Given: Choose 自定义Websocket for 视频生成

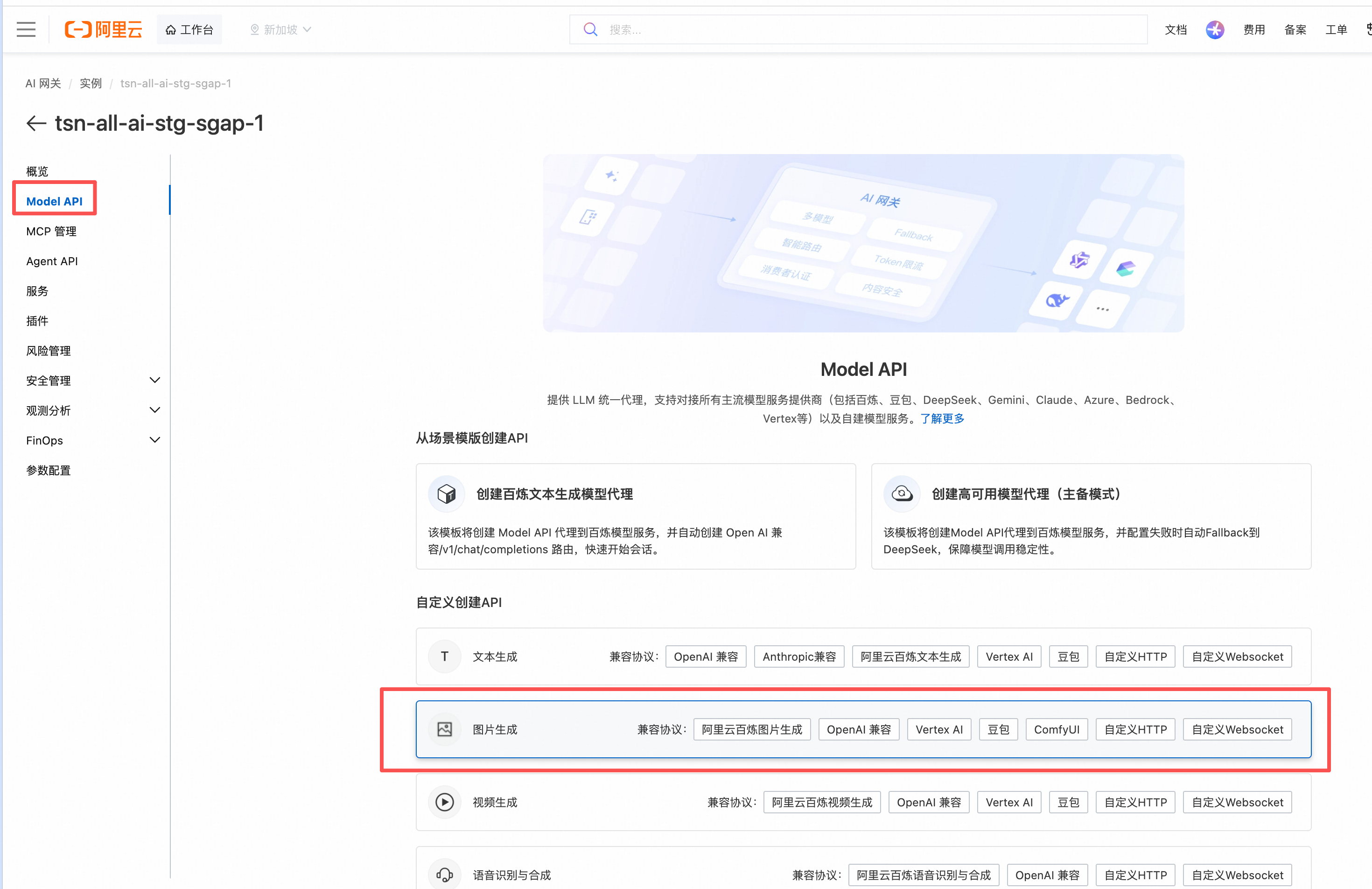Looking at the screenshot, I should pyautogui.click(x=1238, y=802).
